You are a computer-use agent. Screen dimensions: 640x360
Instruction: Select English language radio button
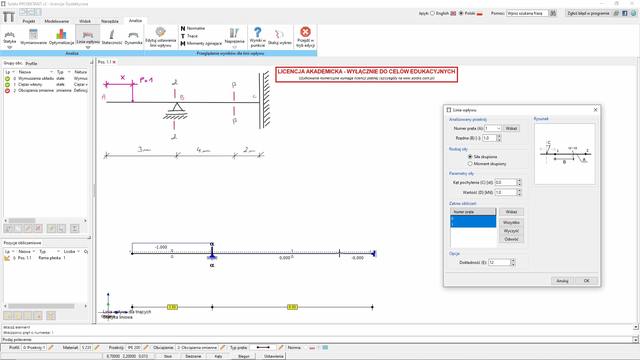432,13
